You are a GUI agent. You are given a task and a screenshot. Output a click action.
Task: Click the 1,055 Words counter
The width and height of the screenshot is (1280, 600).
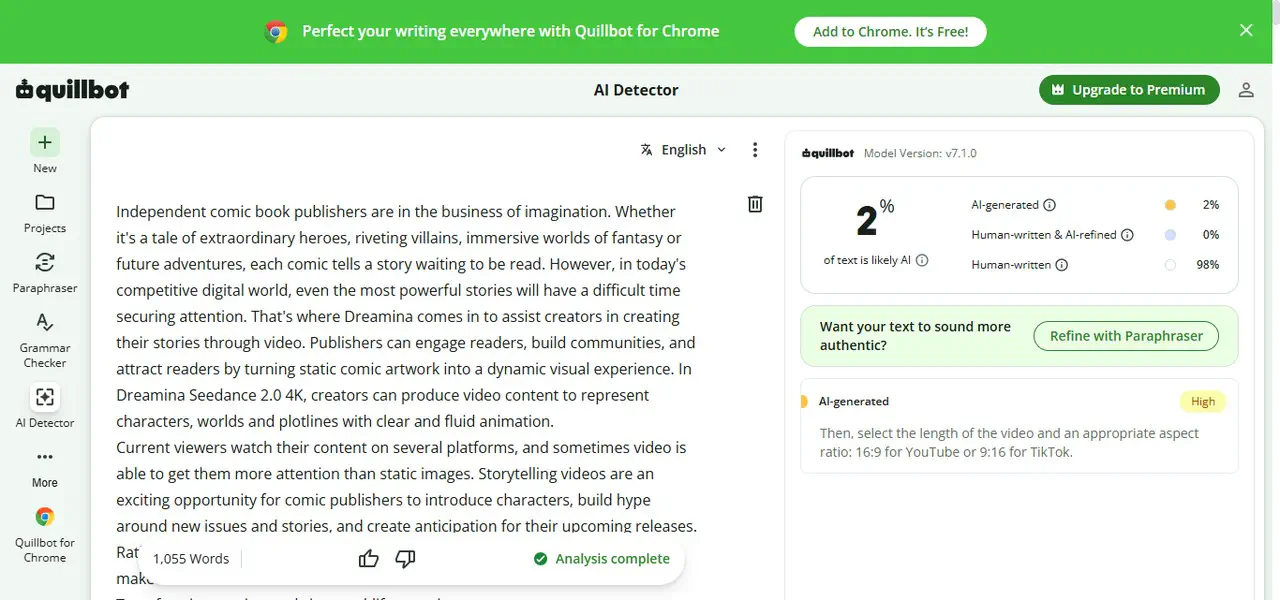click(x=191, y=559)
